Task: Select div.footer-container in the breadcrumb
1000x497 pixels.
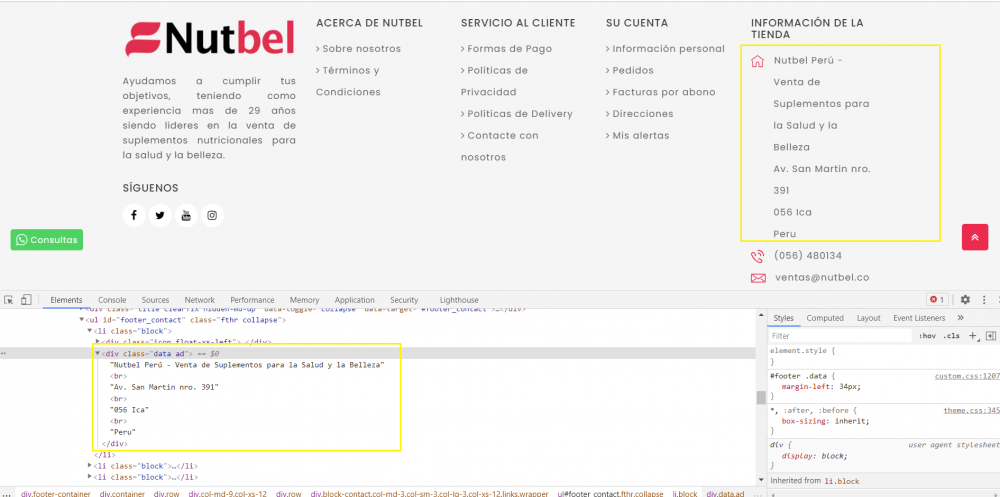Action: pos(57,494)
